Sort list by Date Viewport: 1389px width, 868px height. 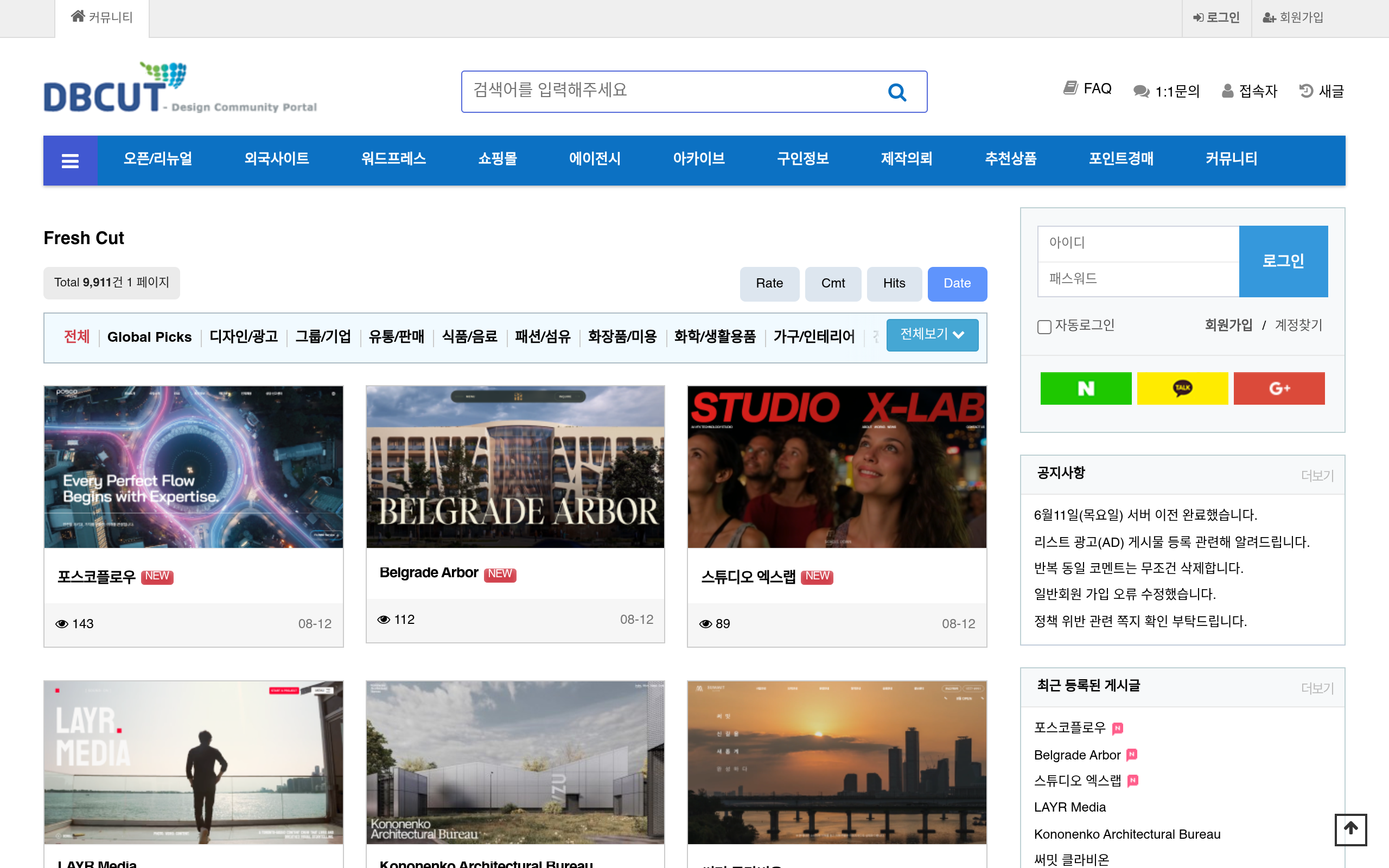(957, 284)
